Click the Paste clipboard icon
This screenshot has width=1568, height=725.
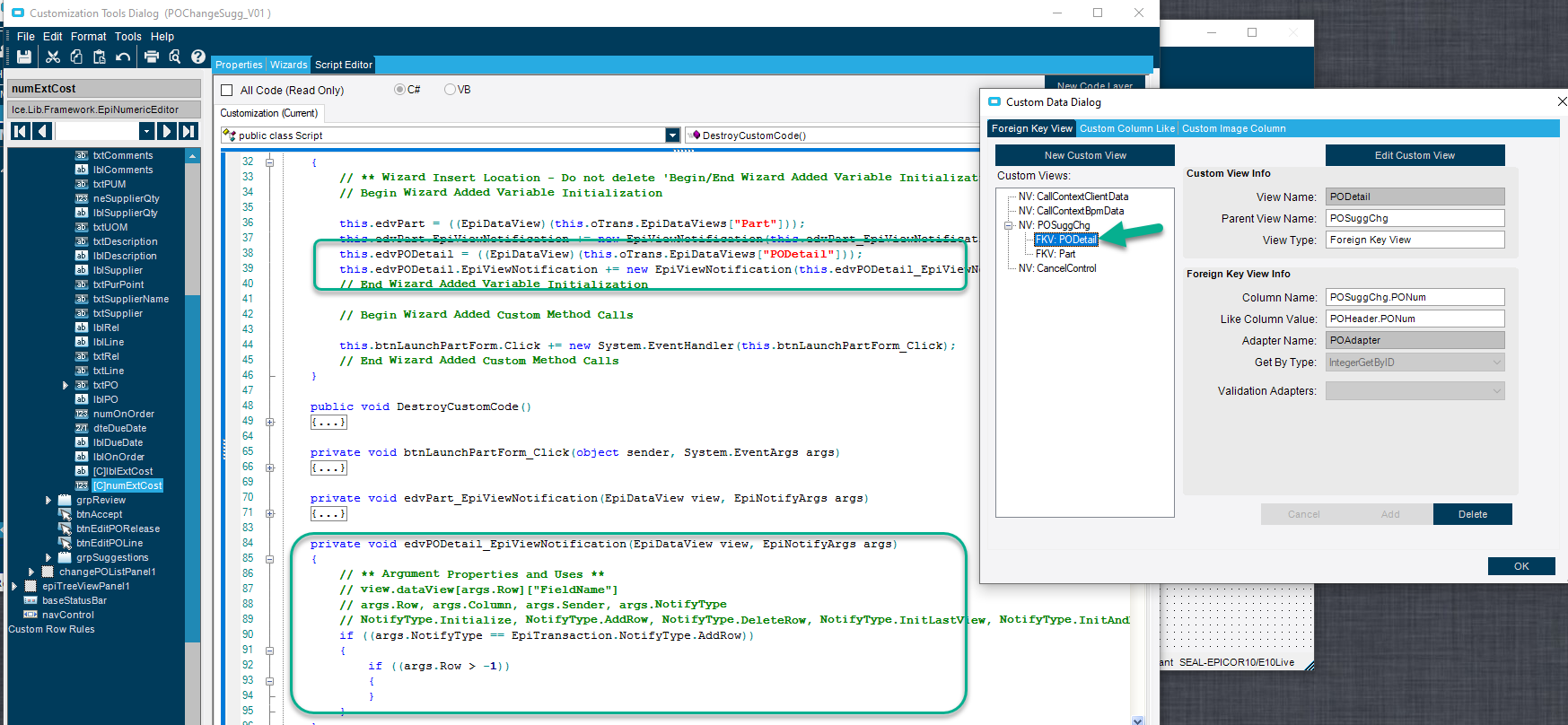point(100,57)
